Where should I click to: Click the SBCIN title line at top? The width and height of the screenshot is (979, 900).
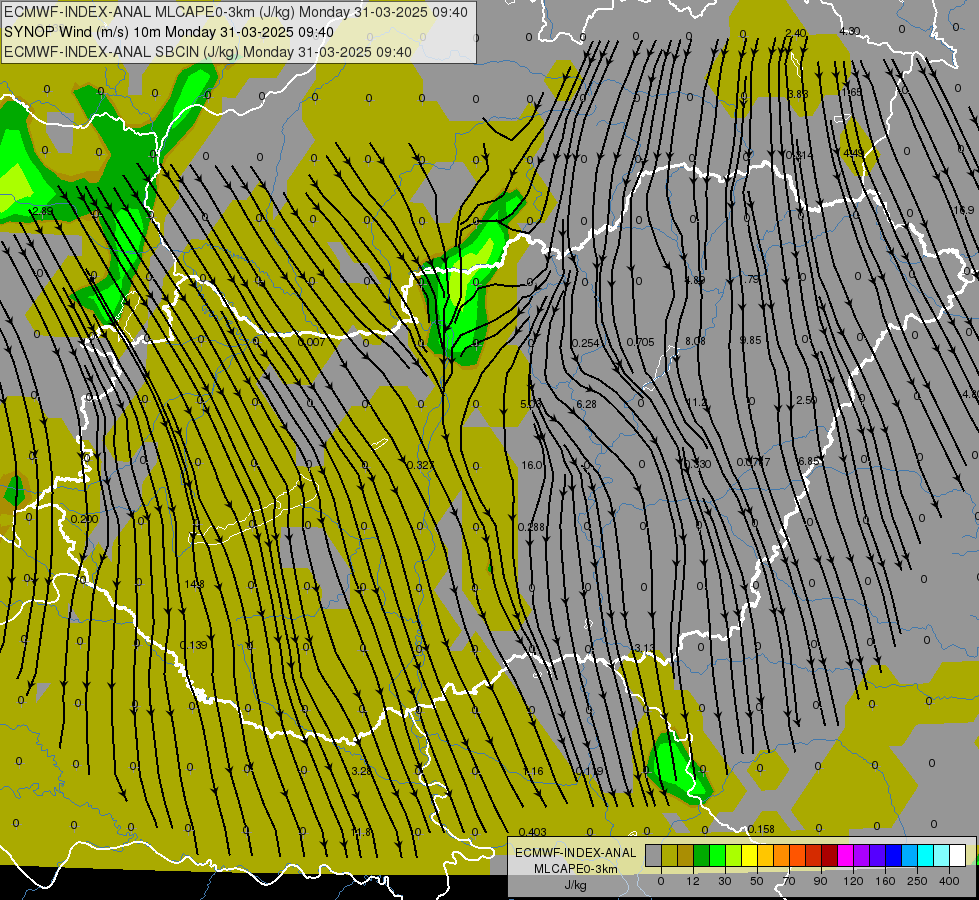click(208, 52)
